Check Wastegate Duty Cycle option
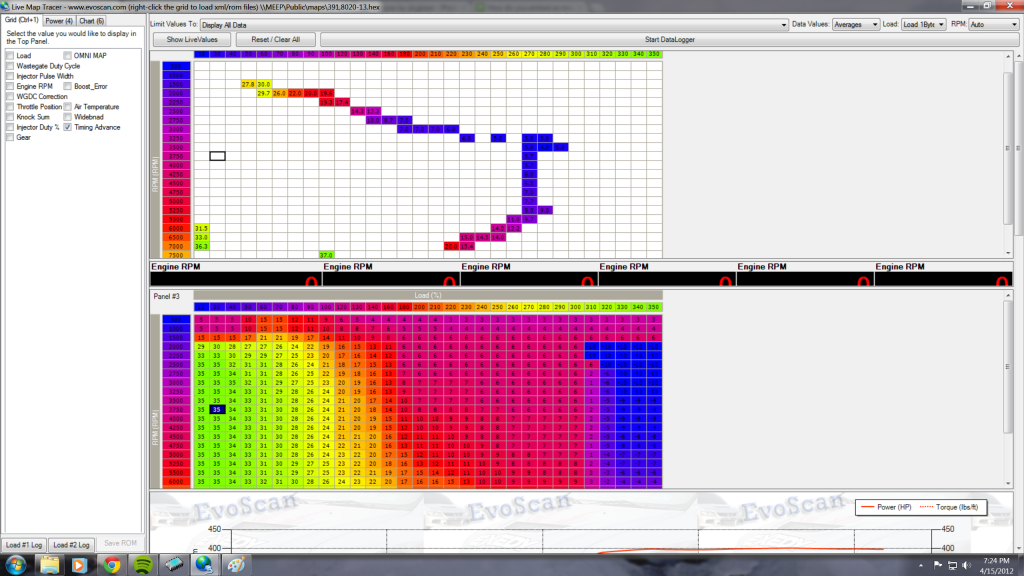 10,66
